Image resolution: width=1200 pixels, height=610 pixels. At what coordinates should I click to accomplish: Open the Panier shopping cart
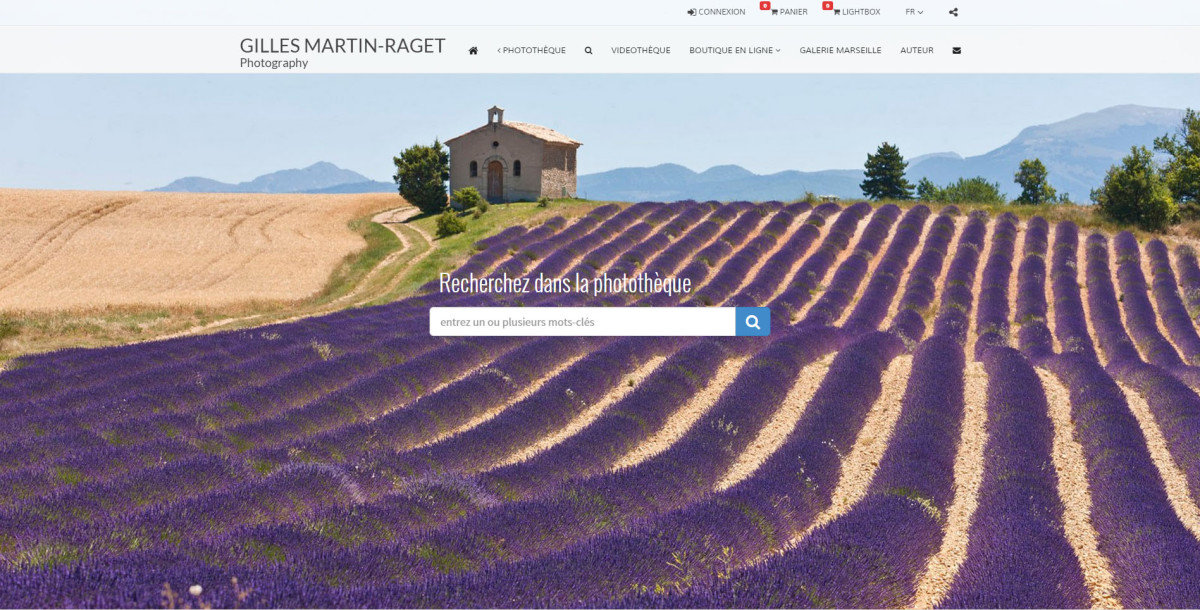(789, 12)
